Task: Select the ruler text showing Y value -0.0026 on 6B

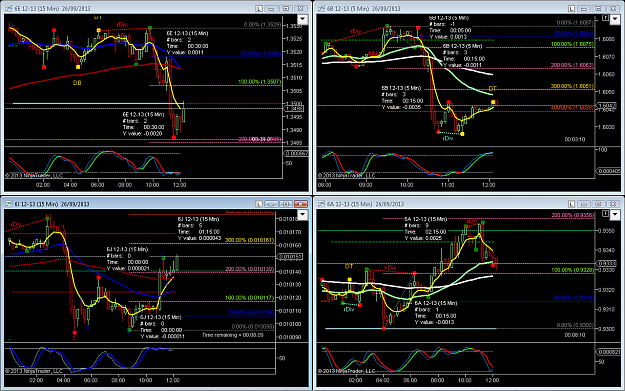Action: [402, 98]
